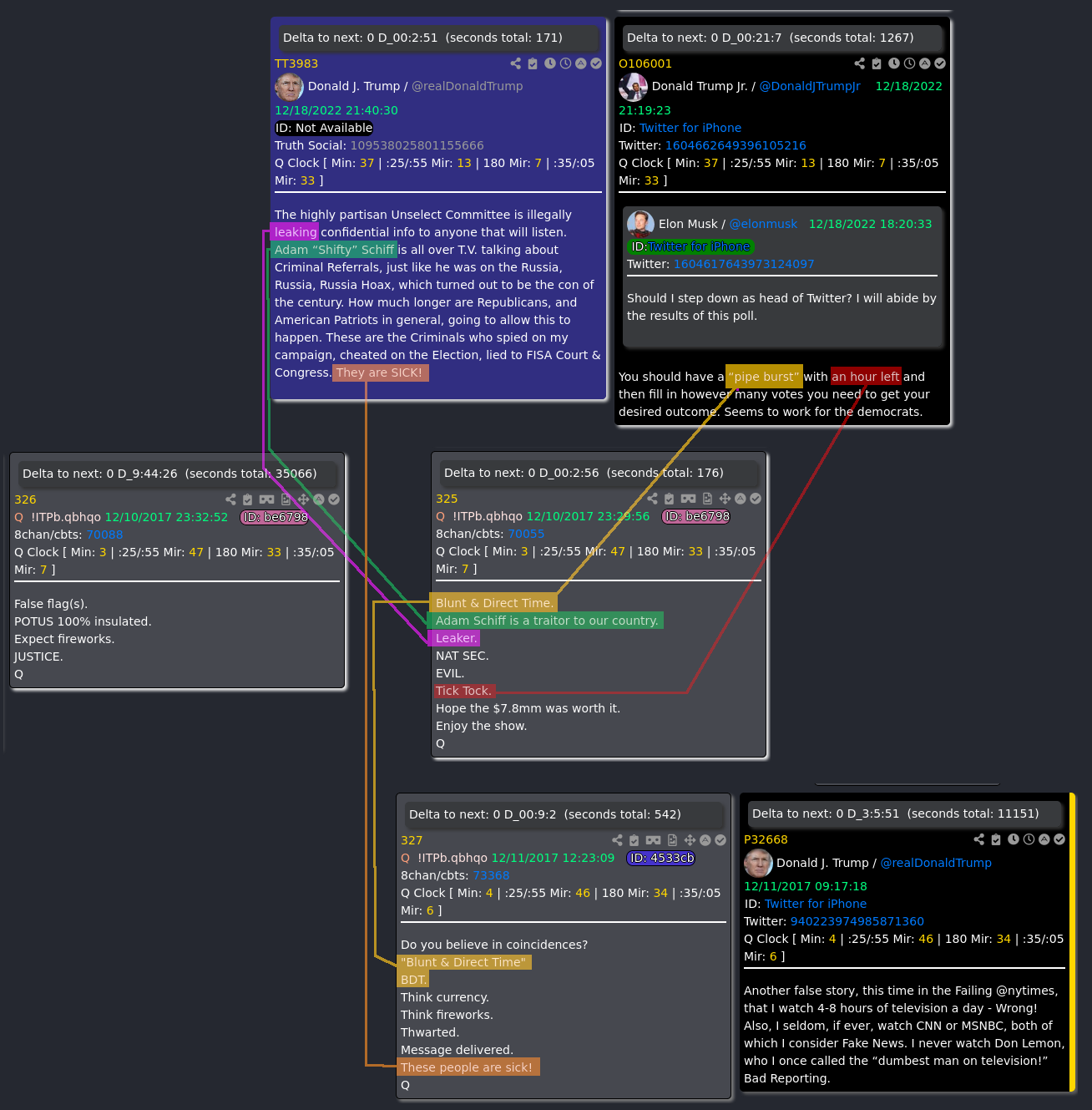Click goggles icon on Q post 326

(x=266, y=499)
